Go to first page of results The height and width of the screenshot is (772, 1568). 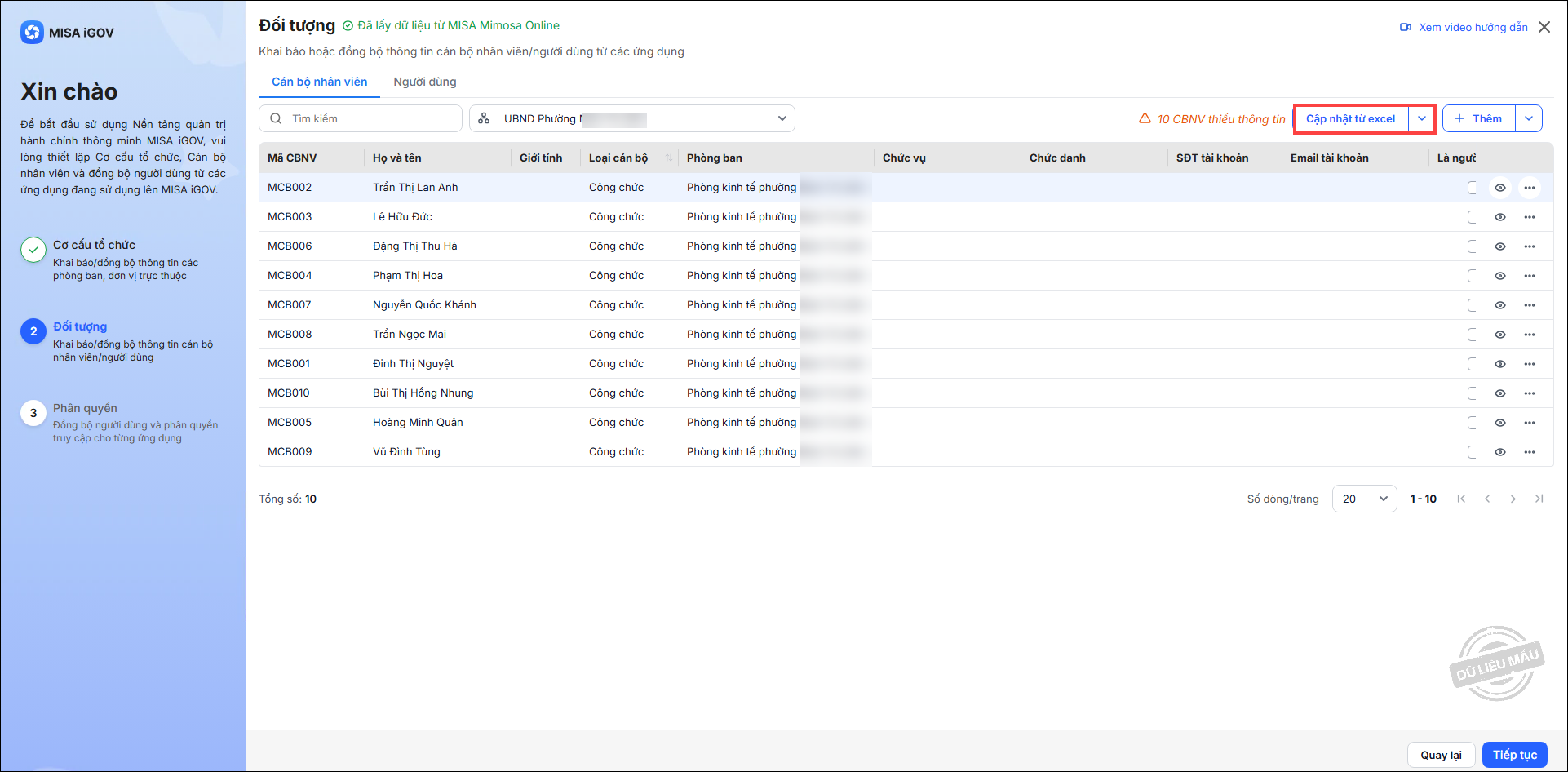tap(1461, 499)
